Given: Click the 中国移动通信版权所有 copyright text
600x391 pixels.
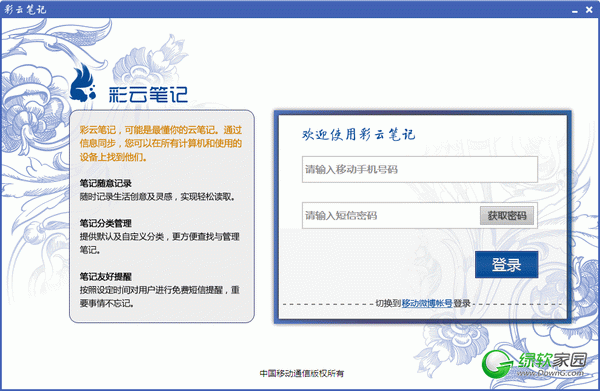Looking at the screenshot, I should [302, 373].
